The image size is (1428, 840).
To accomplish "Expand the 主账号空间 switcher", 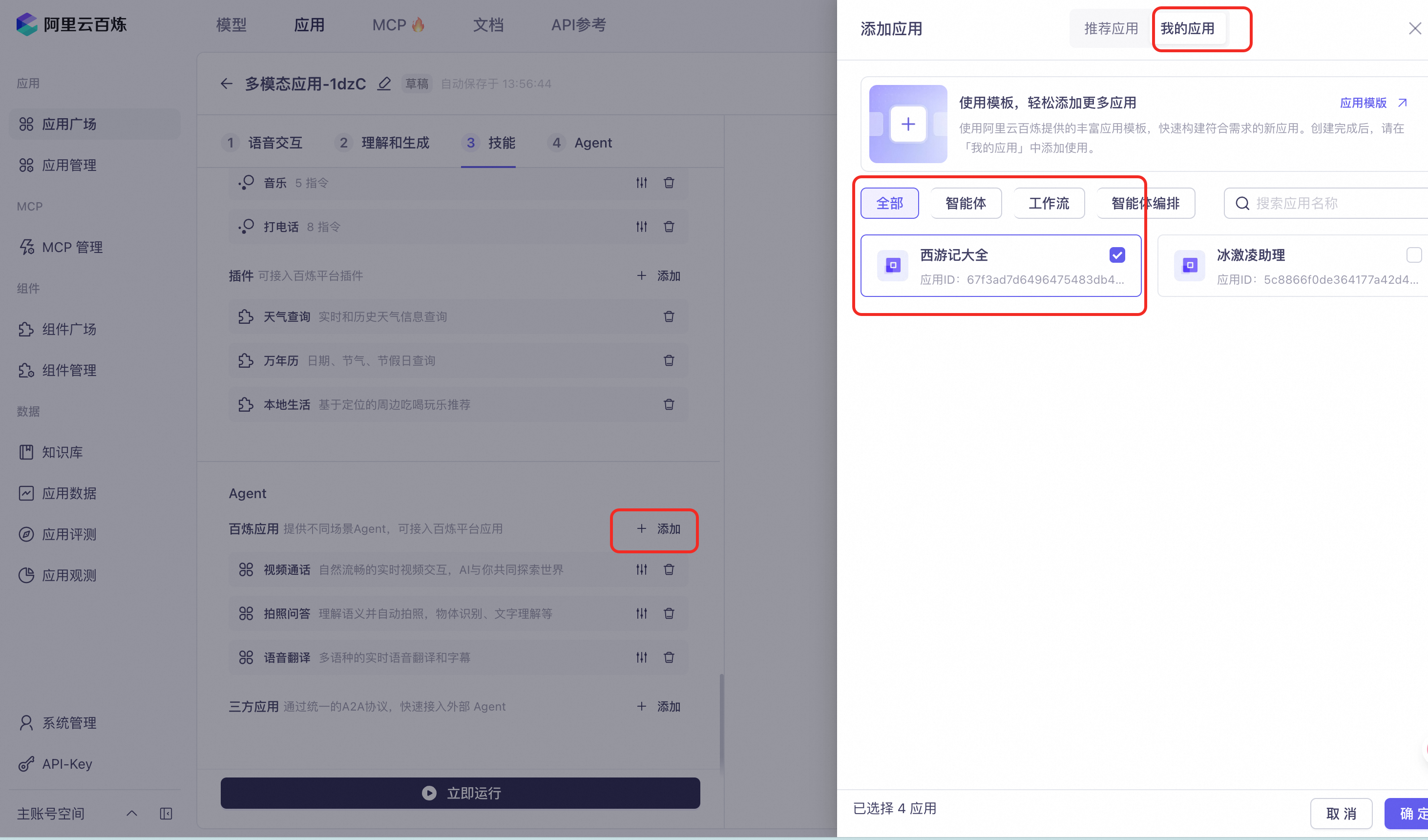I will coord(131,814).
